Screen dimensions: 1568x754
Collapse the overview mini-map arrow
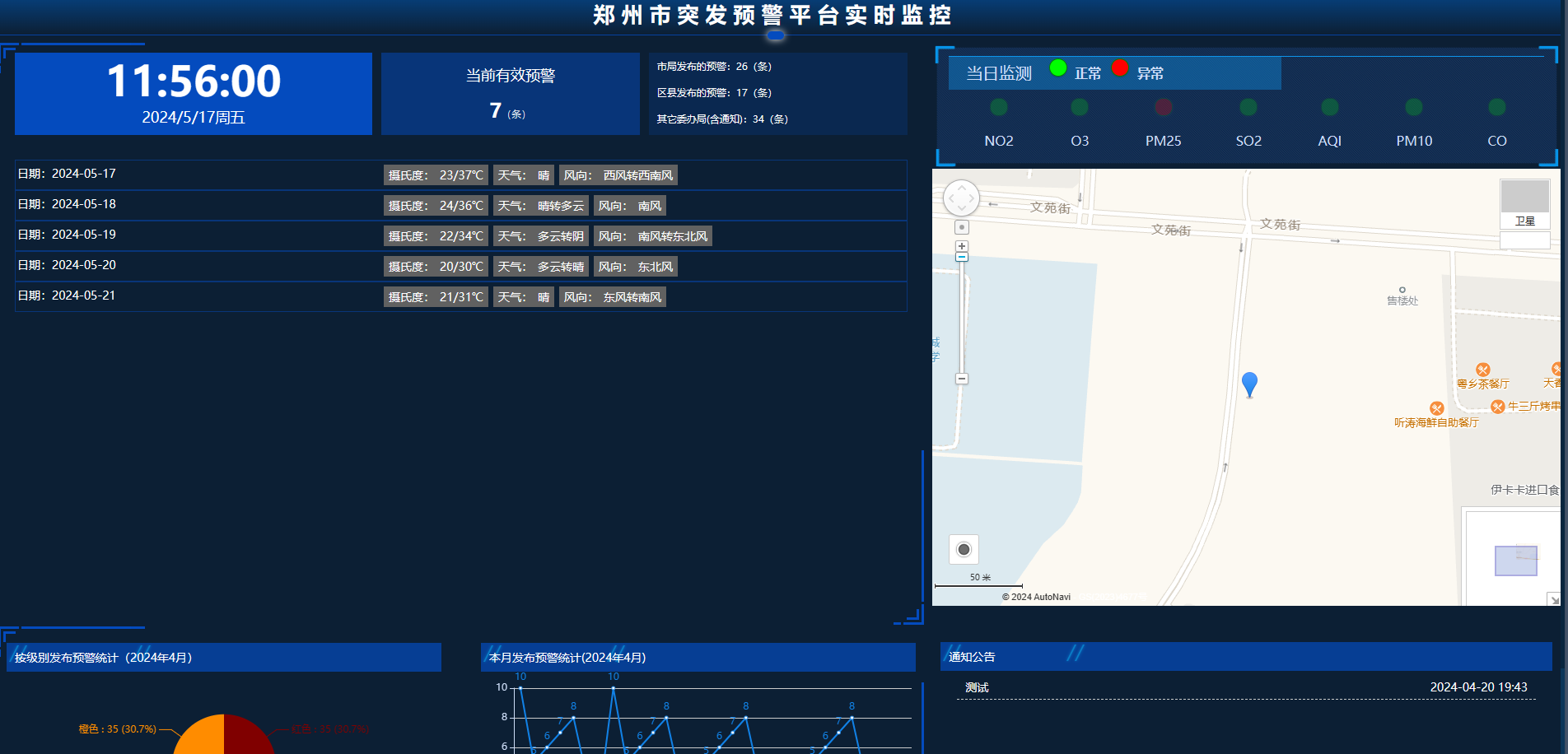1553,599
